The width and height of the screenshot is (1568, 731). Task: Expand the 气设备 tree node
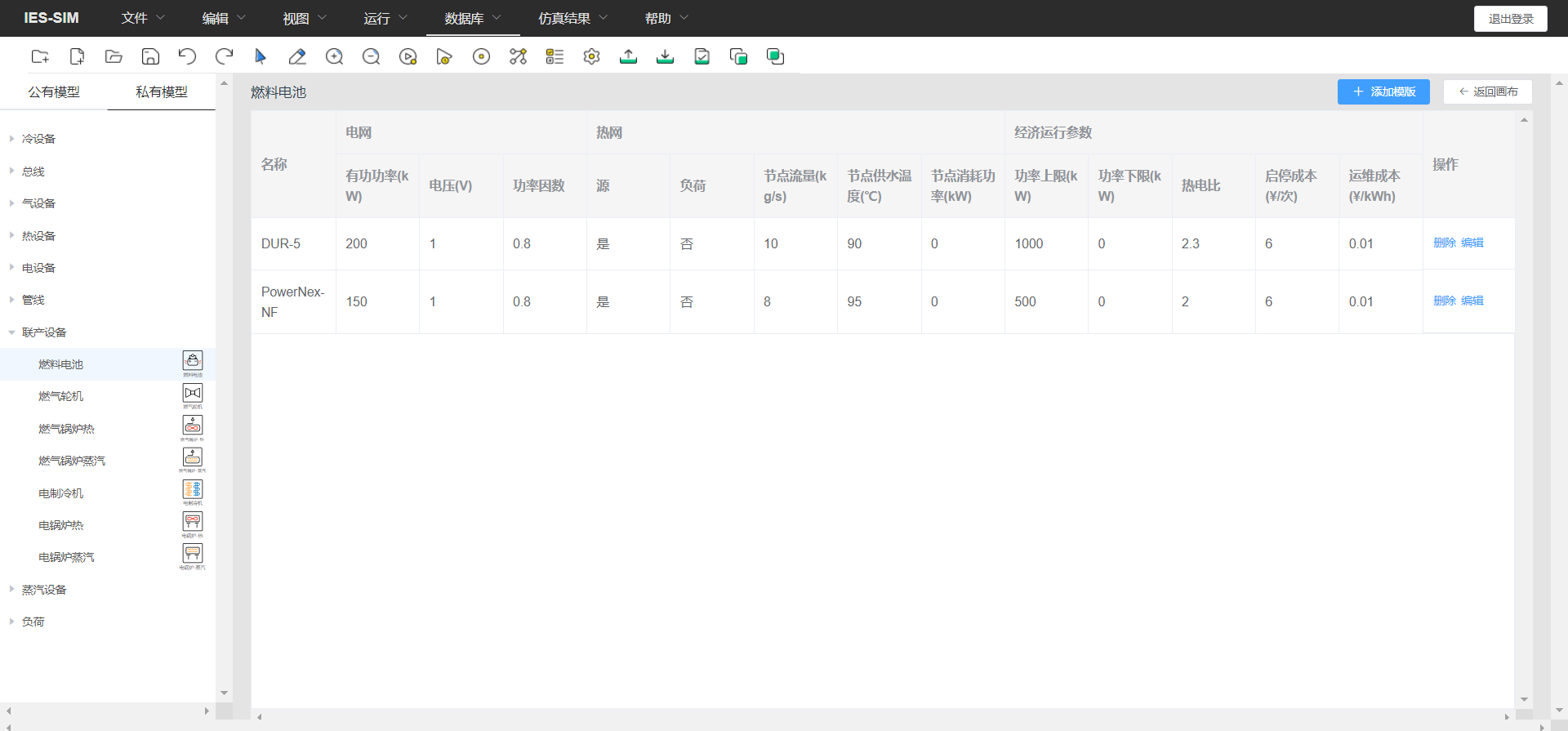12,203
